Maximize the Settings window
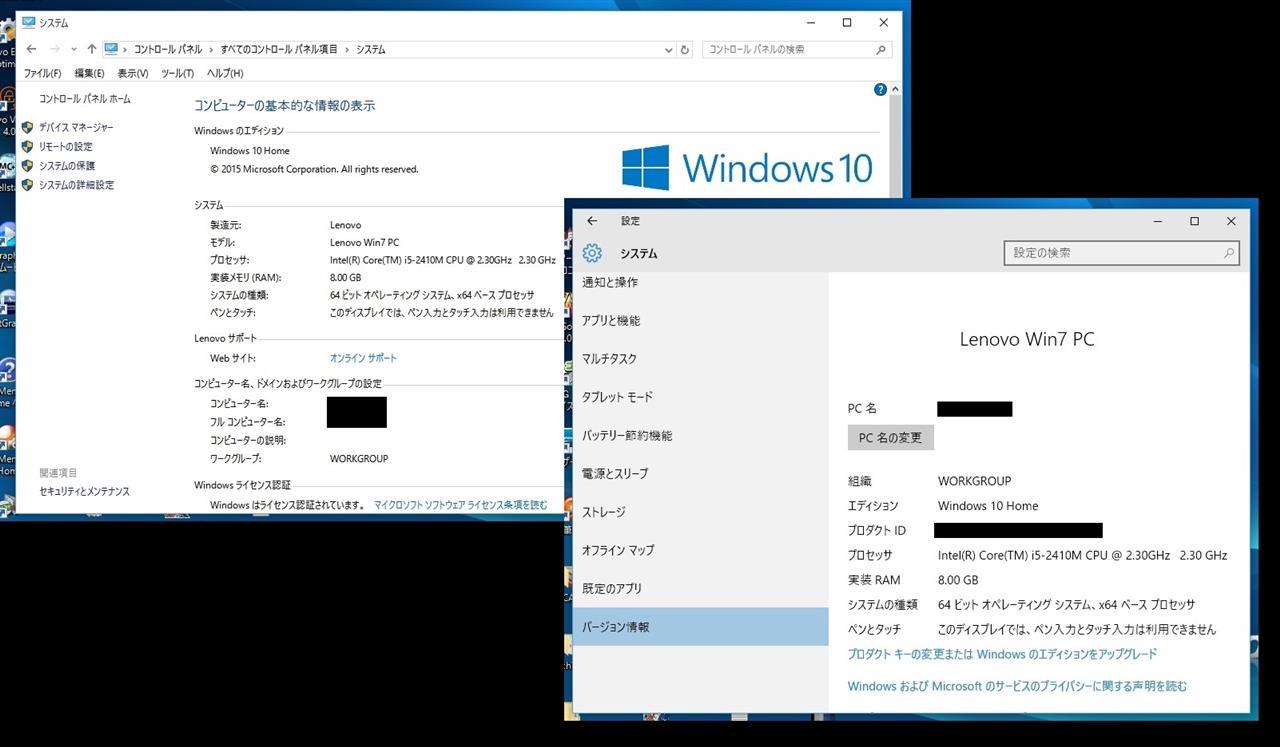The image size is (1280, 747). click(x=1194, y=221)
